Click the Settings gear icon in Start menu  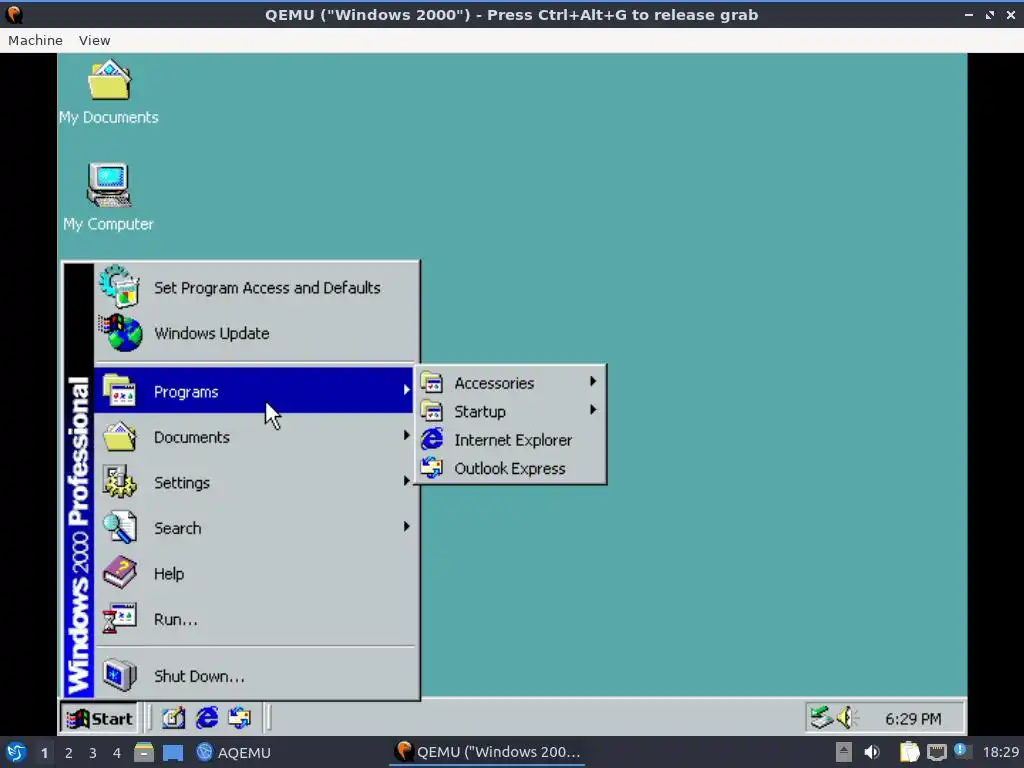[x=119, y=482]
